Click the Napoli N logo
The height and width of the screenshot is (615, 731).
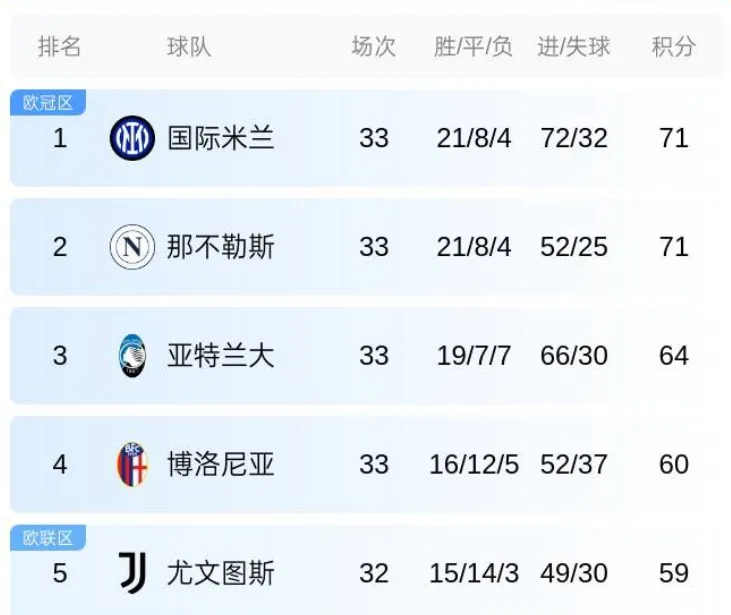pos(132,247)
